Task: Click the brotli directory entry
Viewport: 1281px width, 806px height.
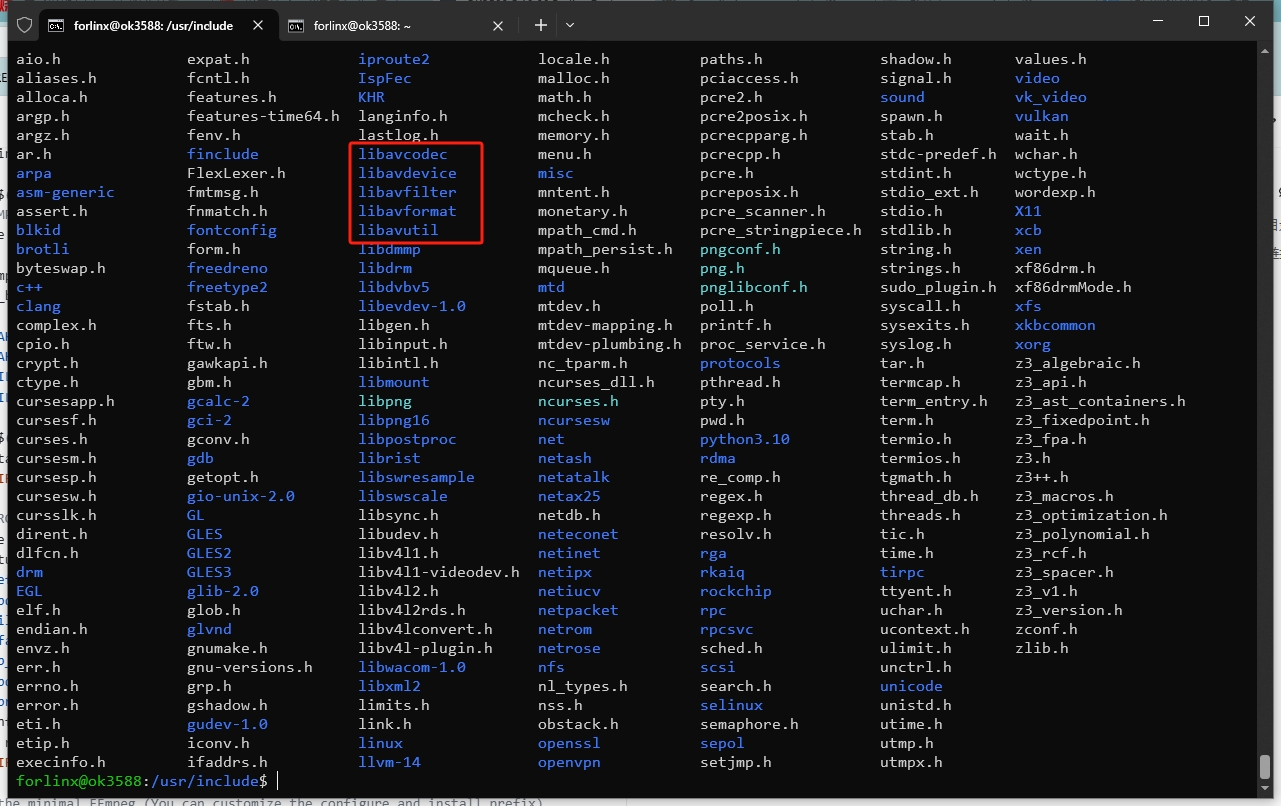Action: click(x=43, y=249)
